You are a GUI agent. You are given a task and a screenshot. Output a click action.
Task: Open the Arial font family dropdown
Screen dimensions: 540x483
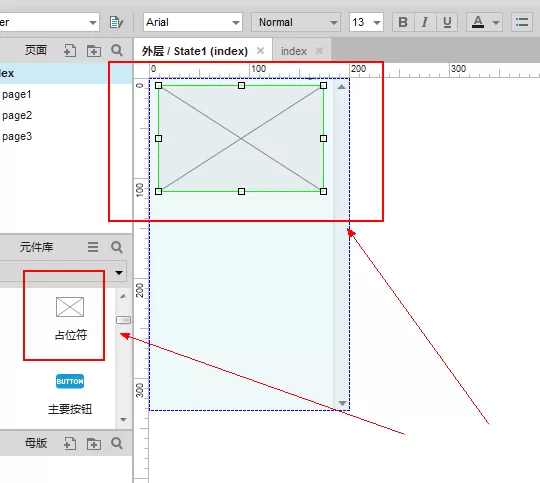pos(193,22)
